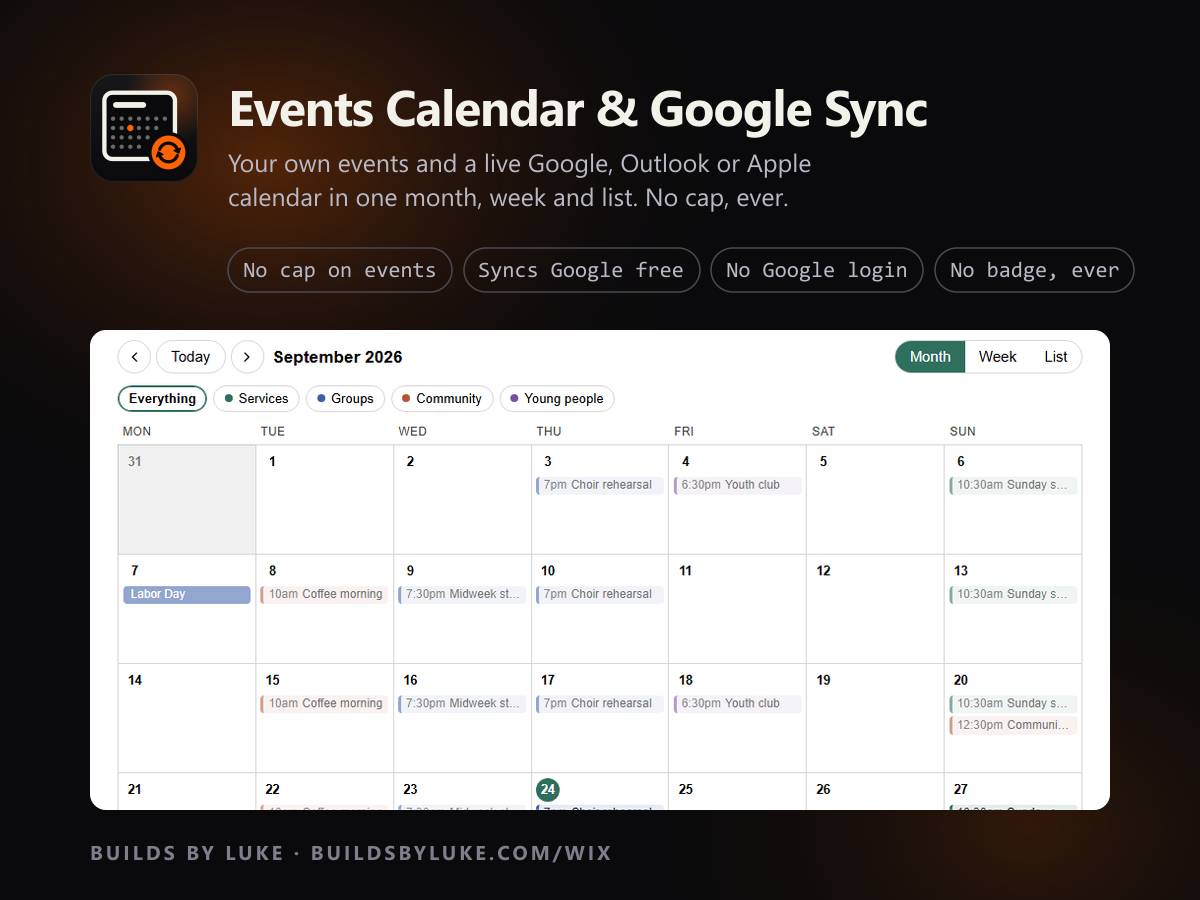Select the Everything filter chip
1200x900 pixels.
coord(162,398)
